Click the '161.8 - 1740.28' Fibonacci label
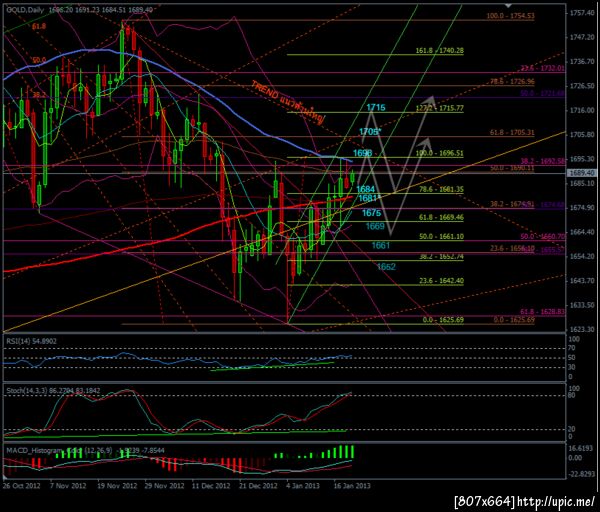 coord(440,51)
